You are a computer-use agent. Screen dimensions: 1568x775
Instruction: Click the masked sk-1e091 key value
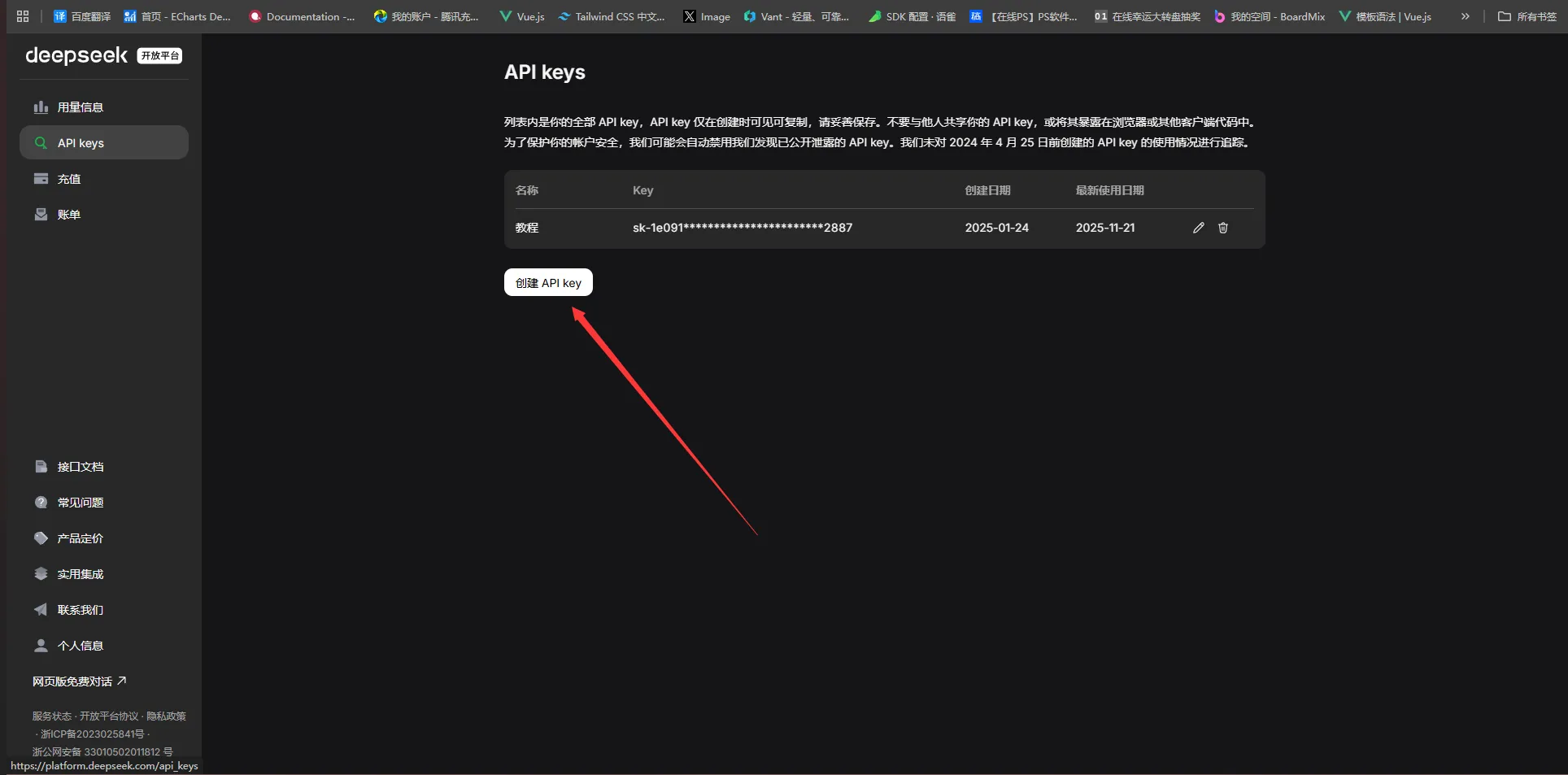click(x=742, y=228)
